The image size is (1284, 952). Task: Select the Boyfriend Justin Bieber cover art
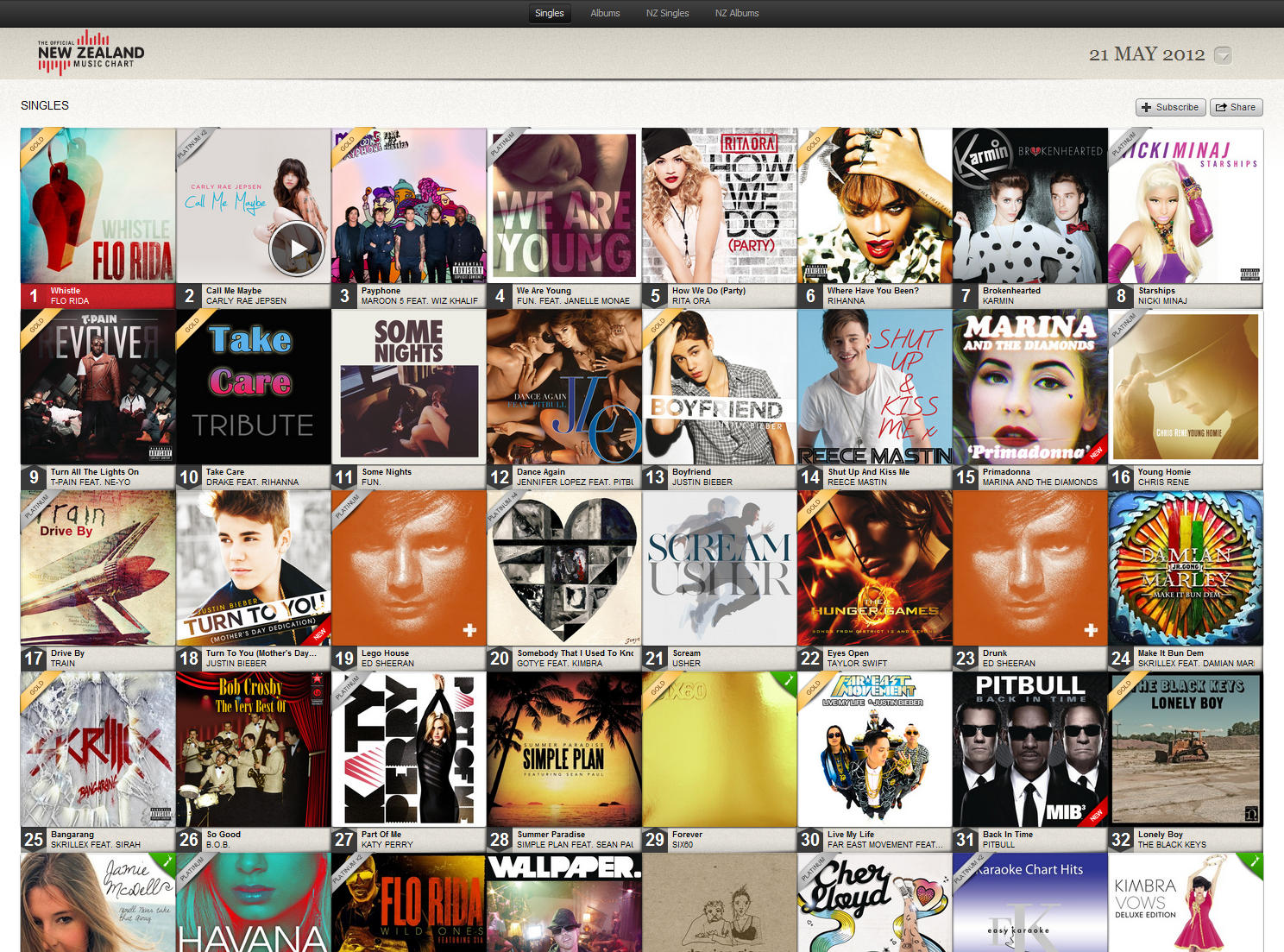720,387
